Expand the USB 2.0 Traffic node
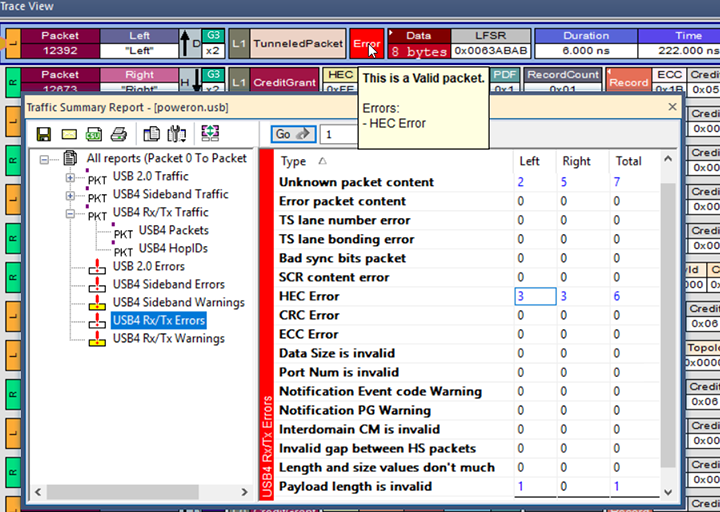Viewport: 720px width, 512px height. (71, 177)
